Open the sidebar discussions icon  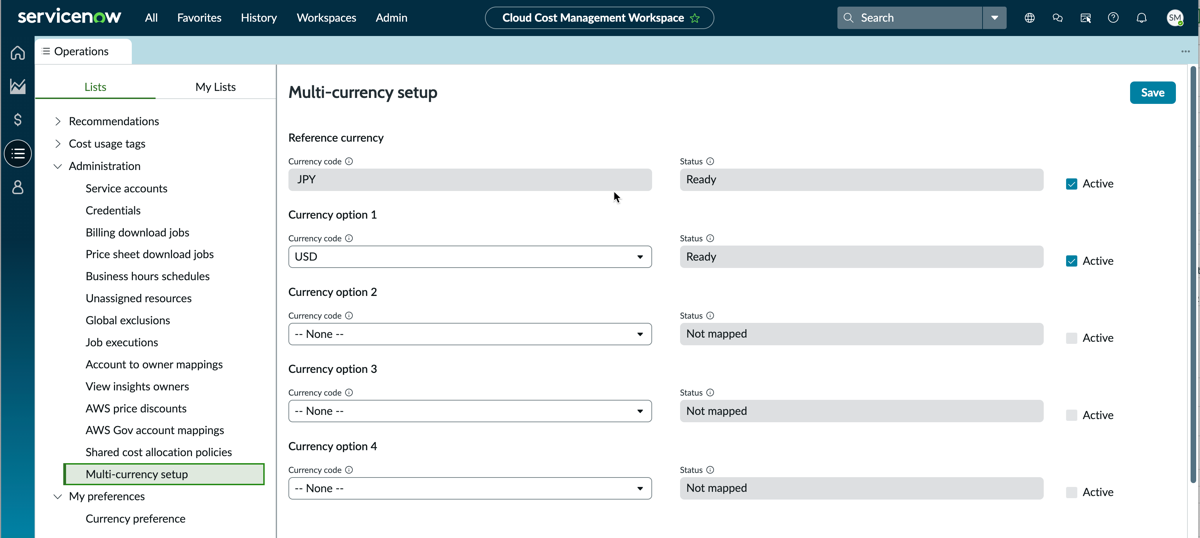click(x=1085, y=18)
